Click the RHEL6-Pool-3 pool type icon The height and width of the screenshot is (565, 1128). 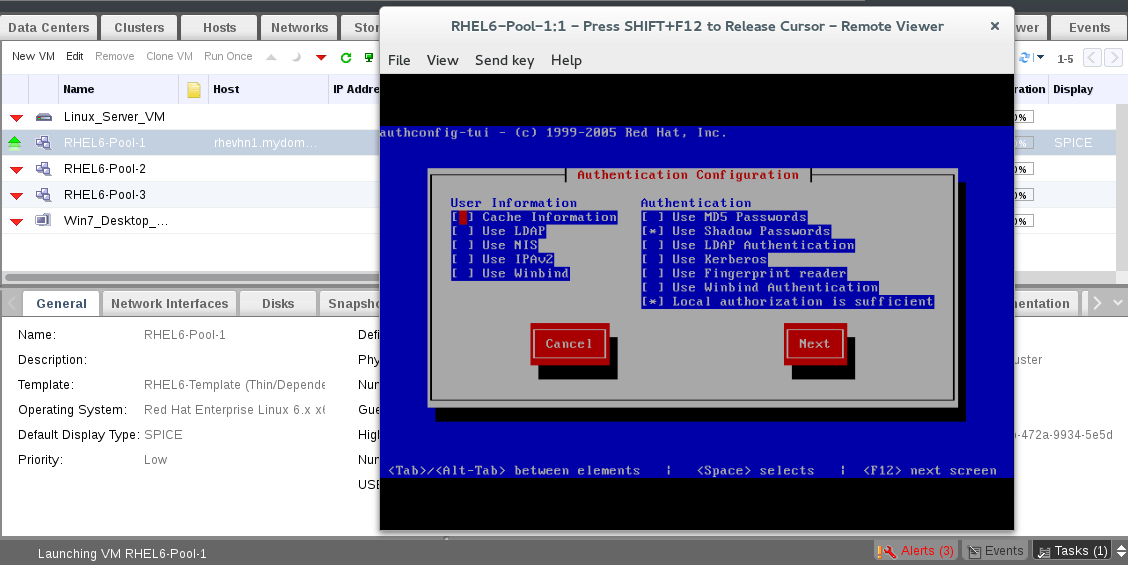[x=43, y=195]
